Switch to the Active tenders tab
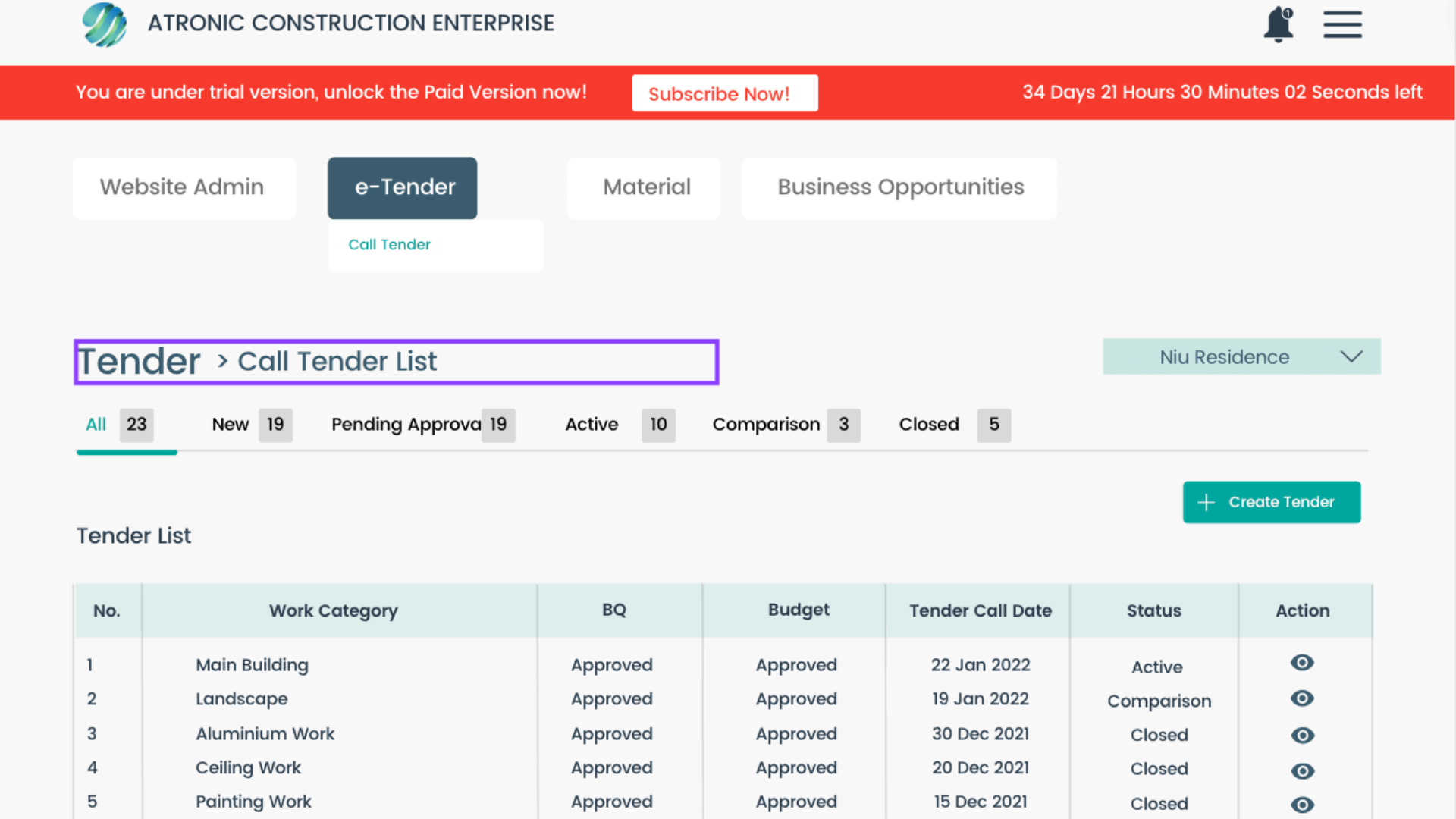The image size is (1456, 819). pyautogui.click(x=591, y=424)
